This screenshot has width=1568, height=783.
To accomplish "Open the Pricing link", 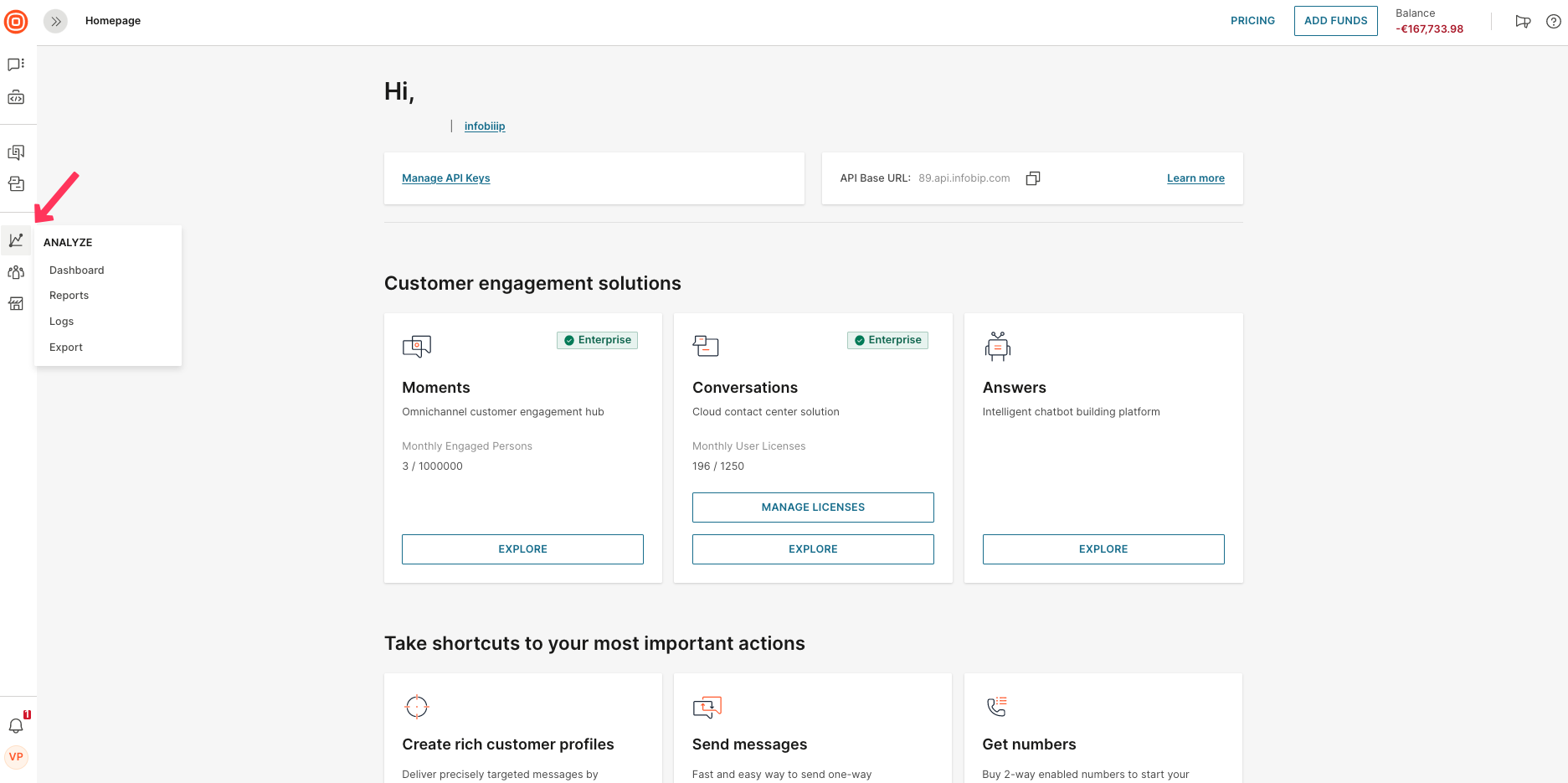I will 1252,21.
